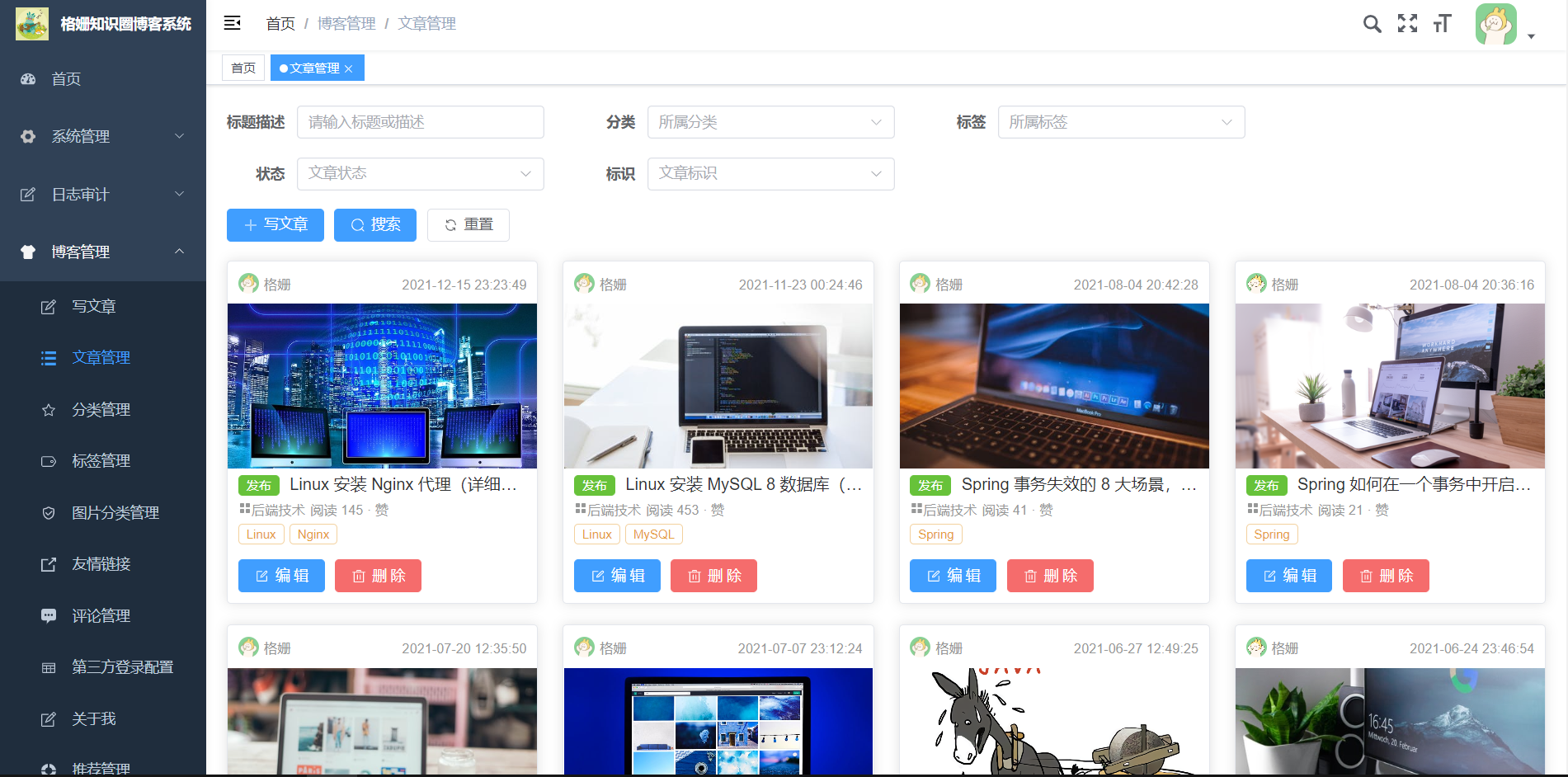Image resolution: width=1568 pixels, height=777 pixels.
Task: Open the user avatar menu
Action: point(1504,25)
